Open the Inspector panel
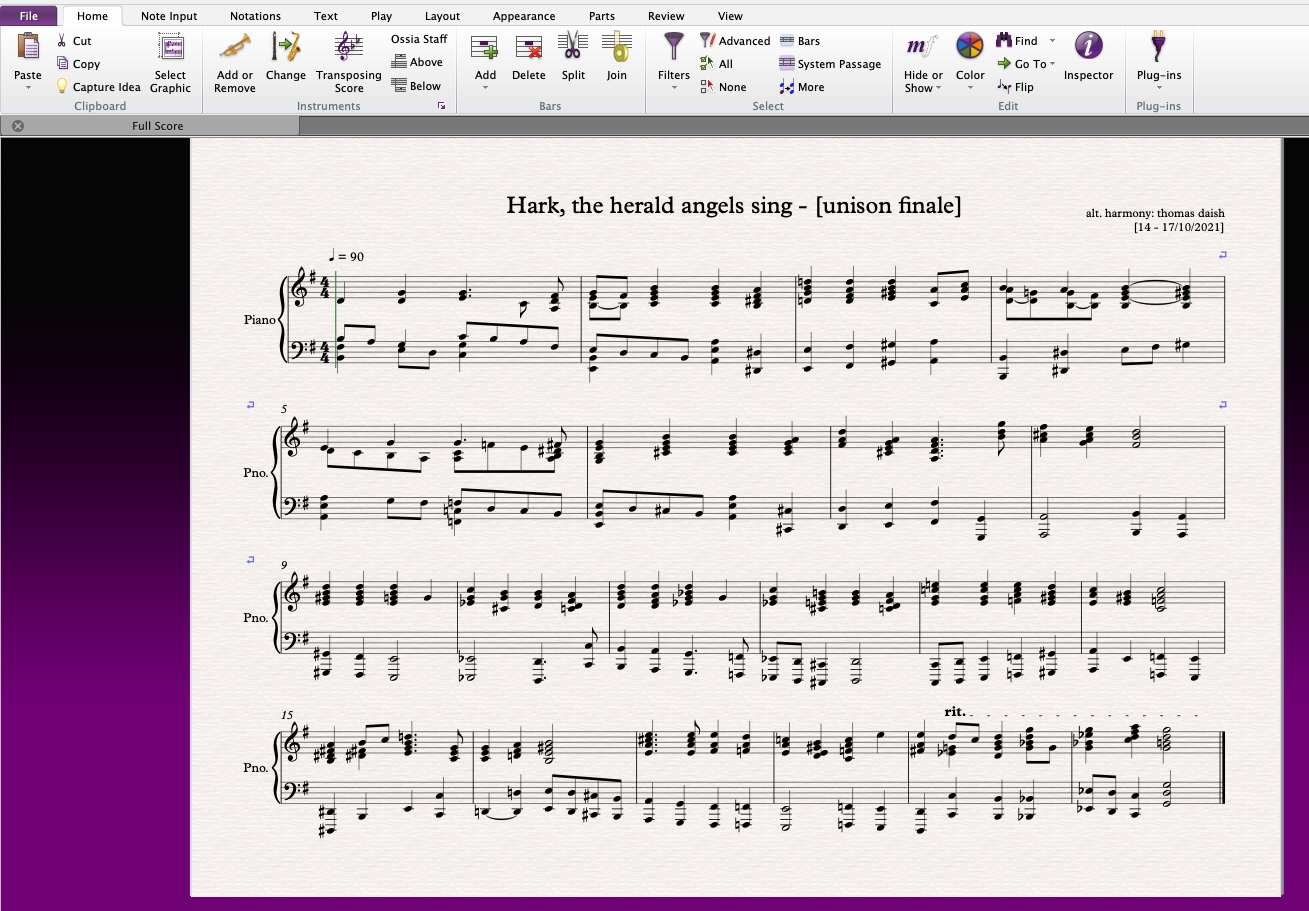 [x=1088, y=48]
